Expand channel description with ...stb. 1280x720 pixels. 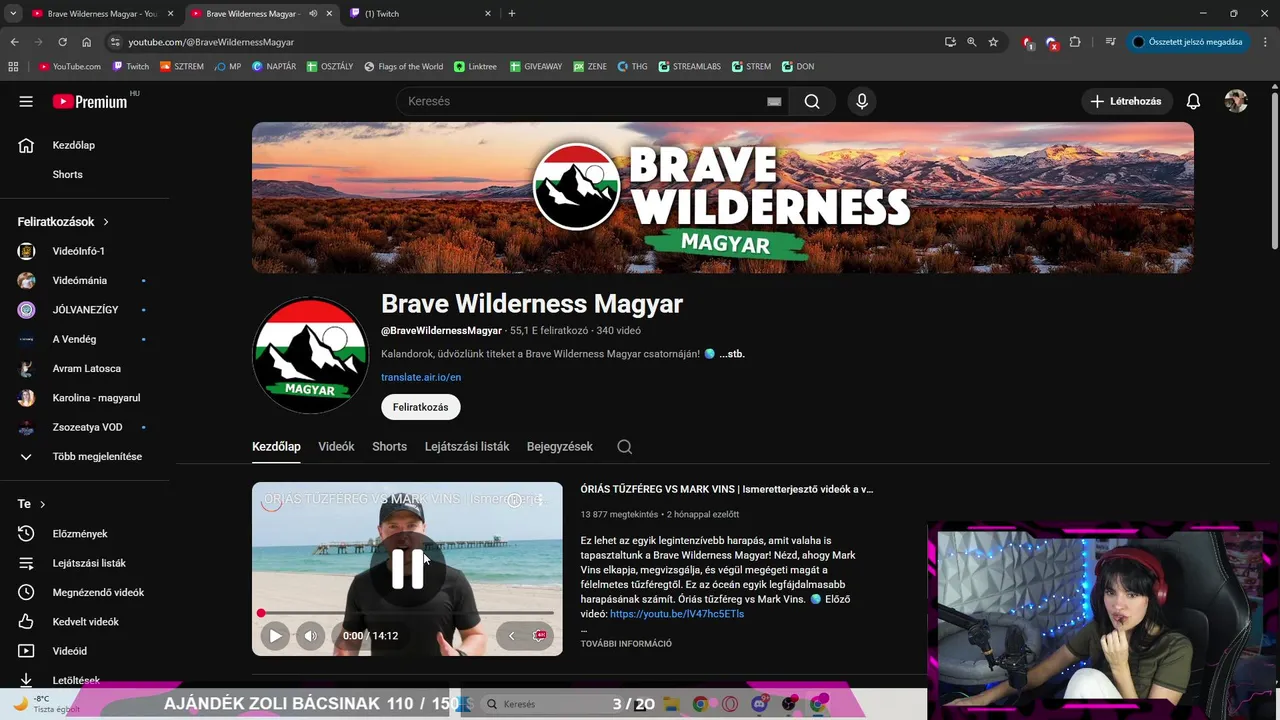pyautogui.click(x=732, y=354)
